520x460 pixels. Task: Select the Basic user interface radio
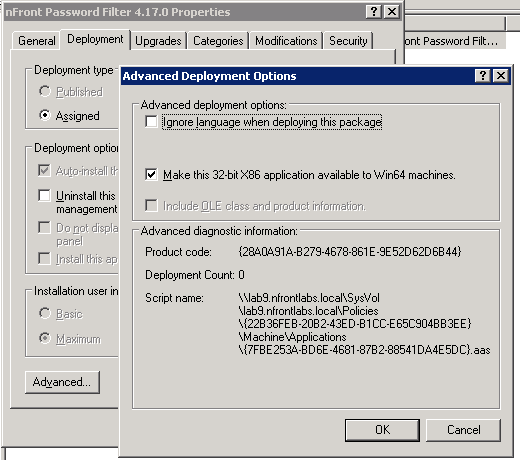pos(45,313)
